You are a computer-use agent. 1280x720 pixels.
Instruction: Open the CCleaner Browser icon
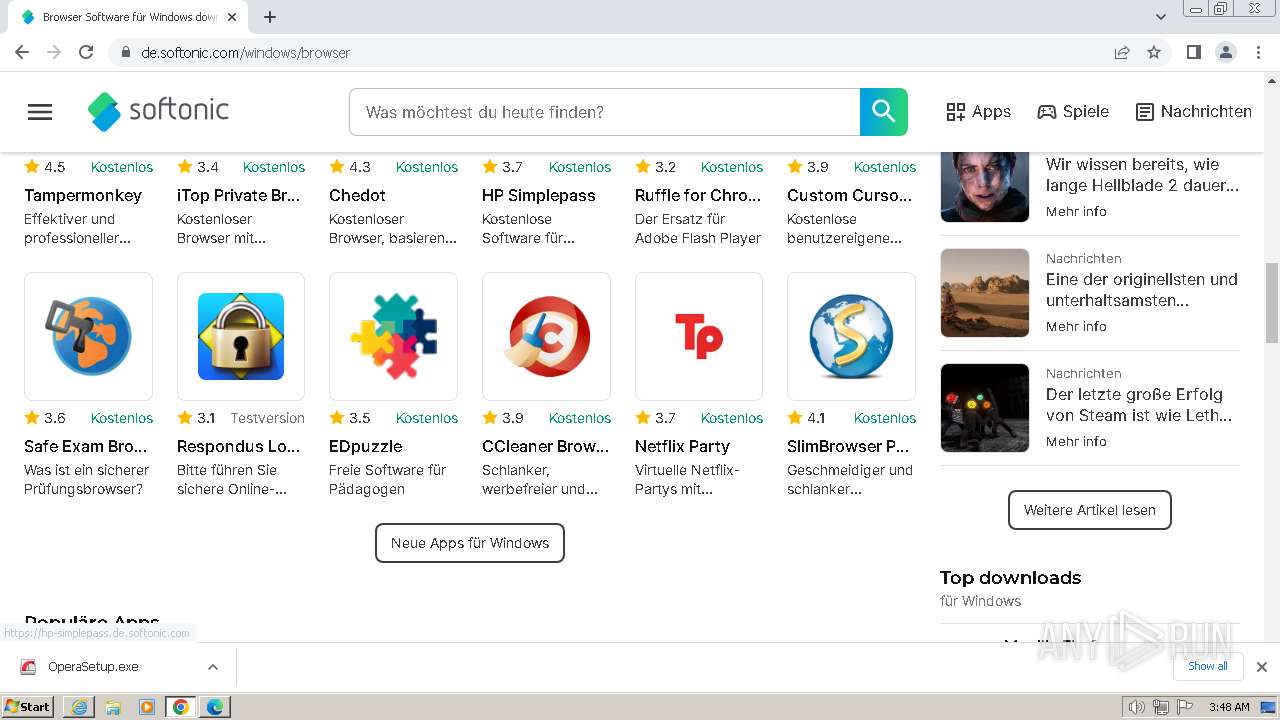click(546, 336)
